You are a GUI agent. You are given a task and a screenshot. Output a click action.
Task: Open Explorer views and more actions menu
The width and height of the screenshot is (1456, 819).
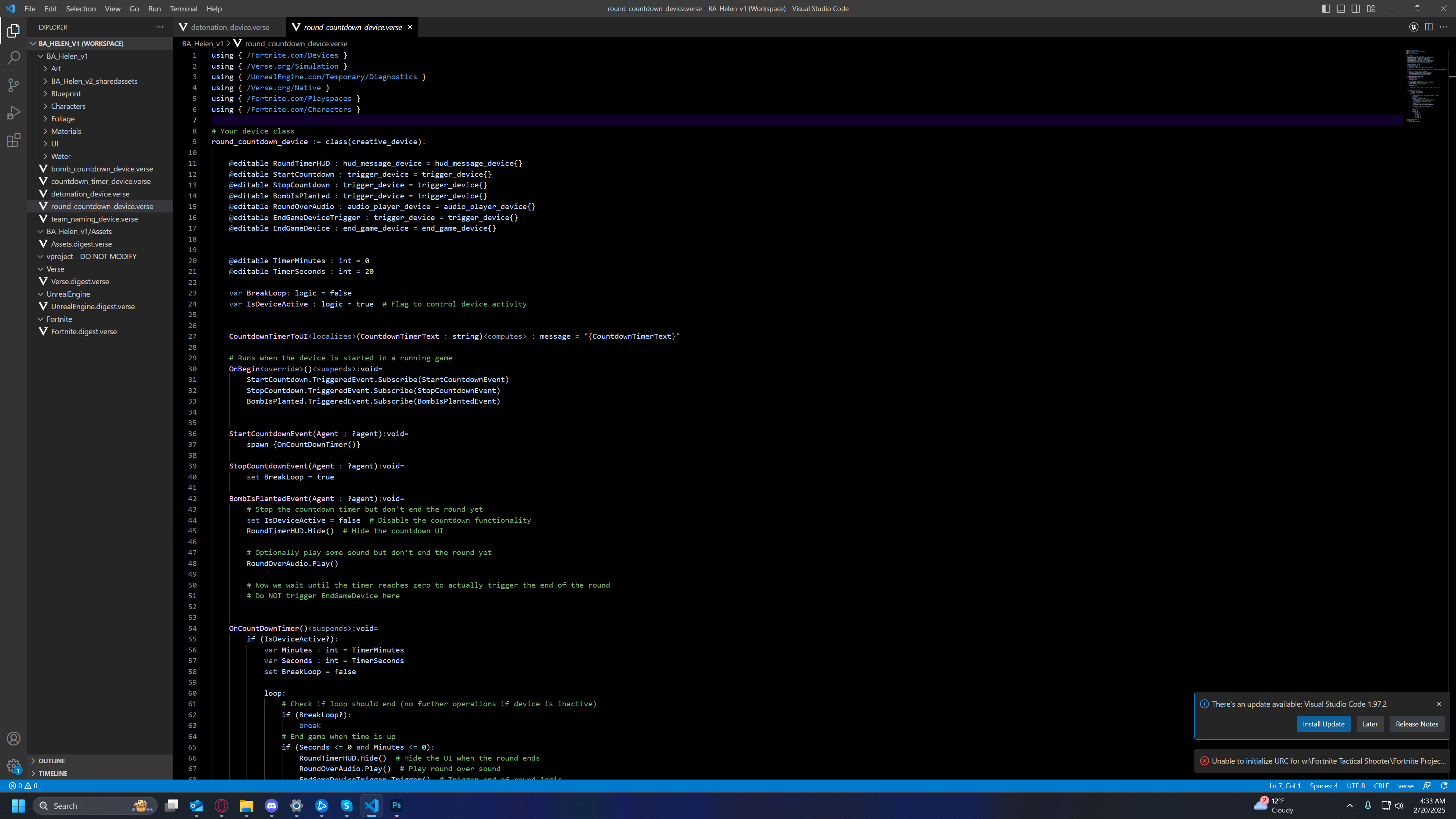tap(160, 27)
